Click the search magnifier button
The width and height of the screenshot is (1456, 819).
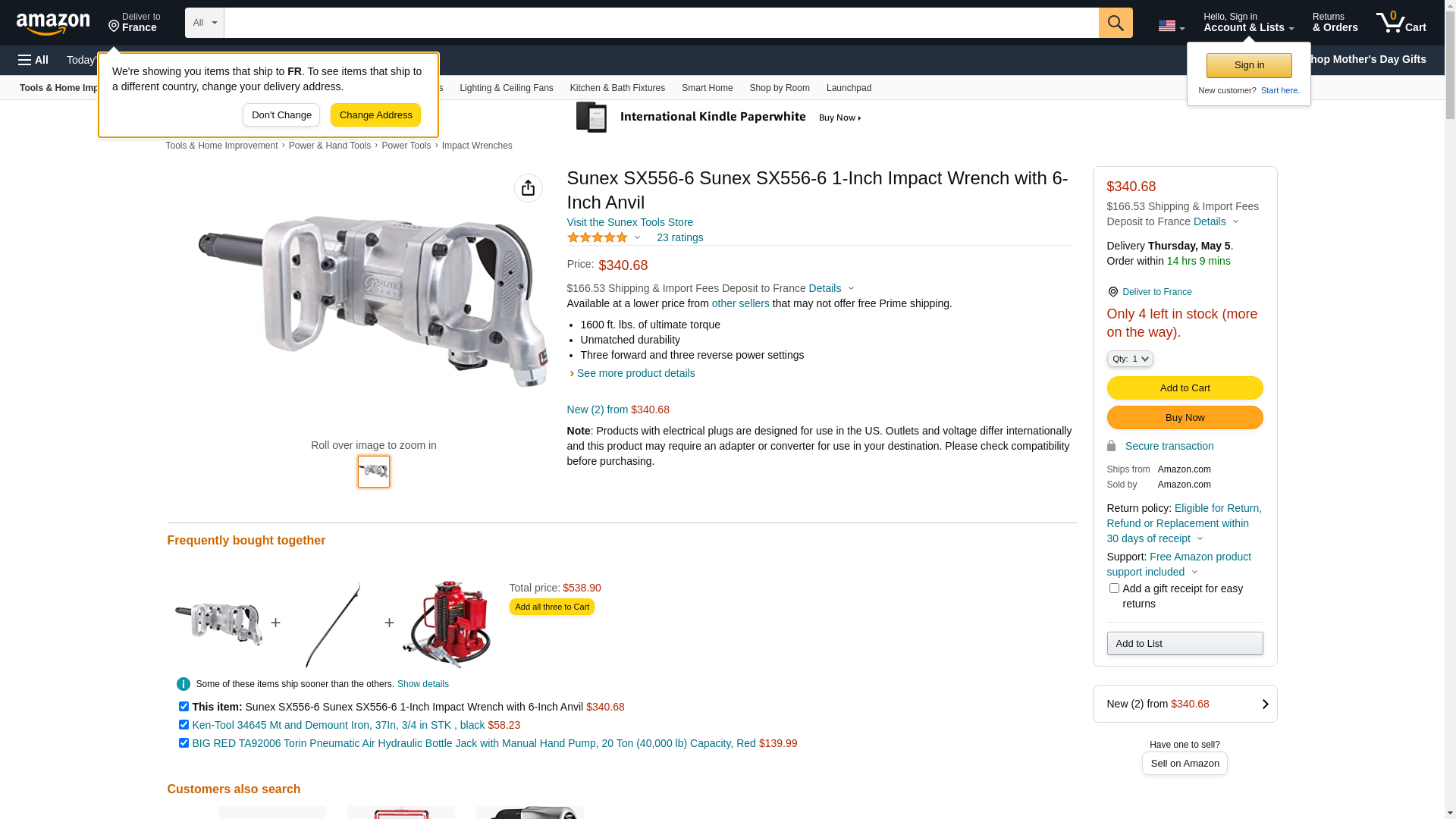1116,23
